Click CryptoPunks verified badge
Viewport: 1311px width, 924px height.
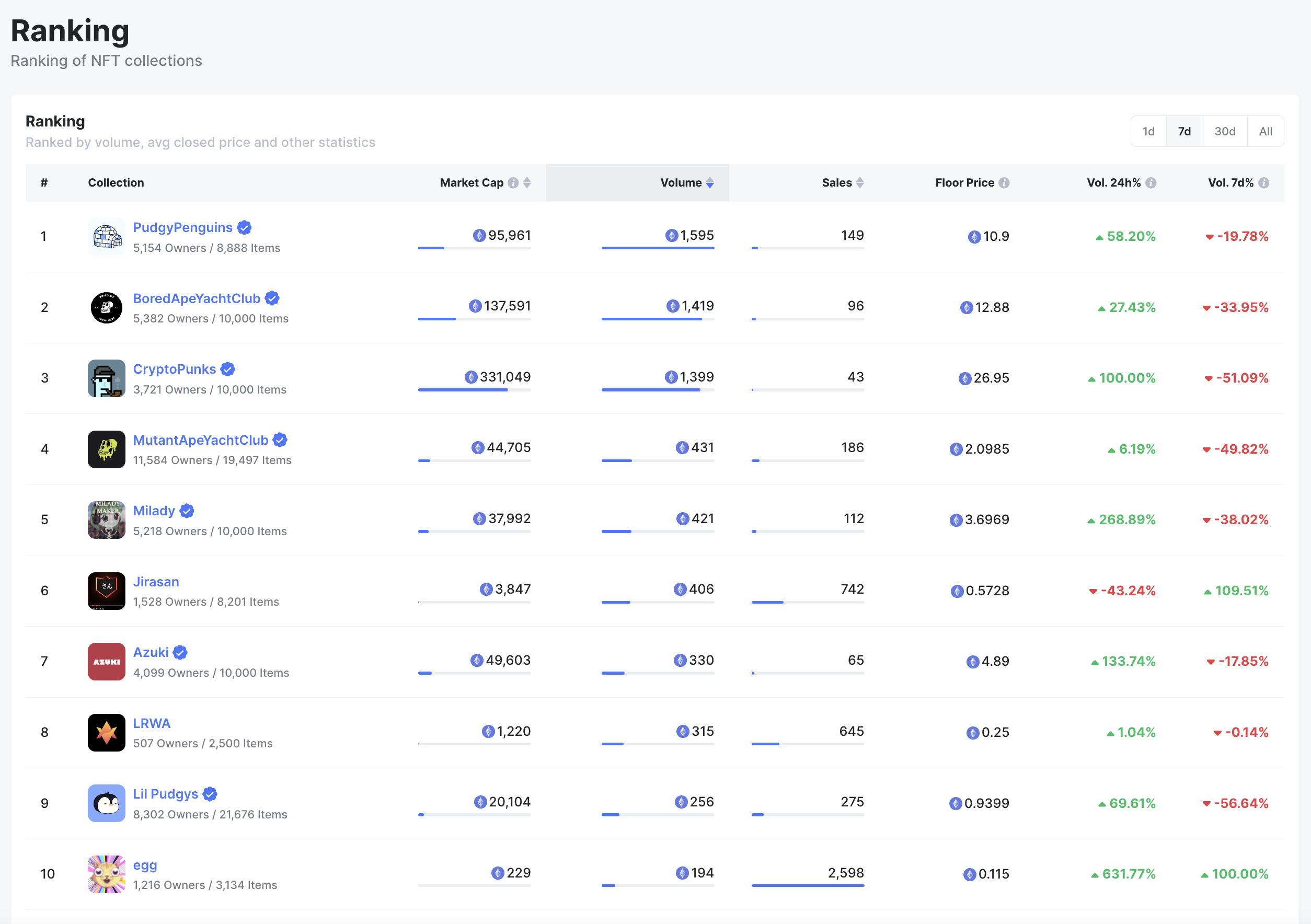(x=228, y=369)
